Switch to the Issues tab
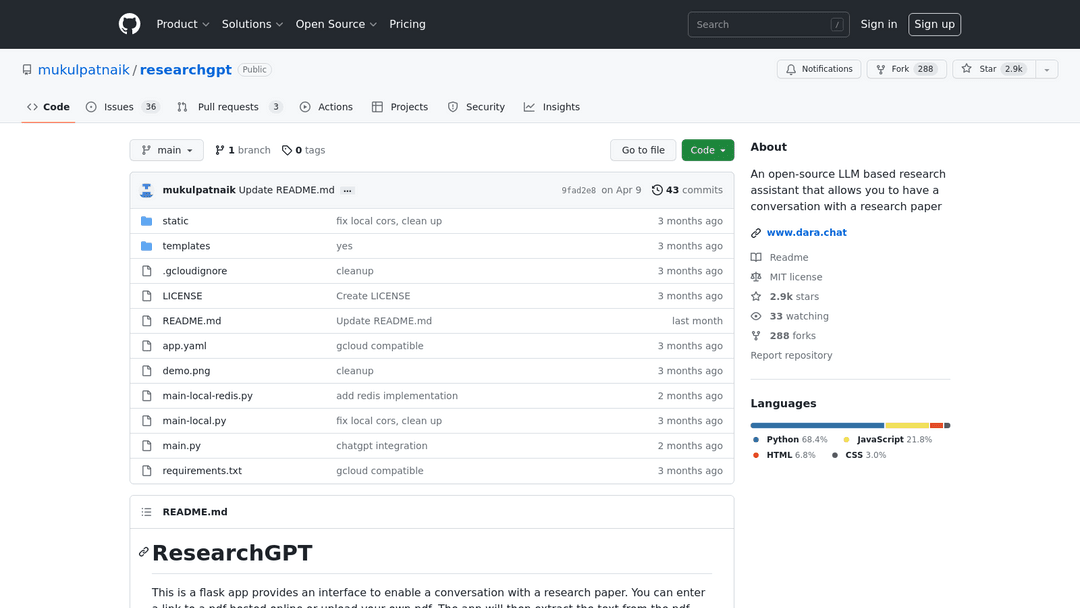This screenshot has height=608, width=1080. pyautogui.click(x=123, y=107)
